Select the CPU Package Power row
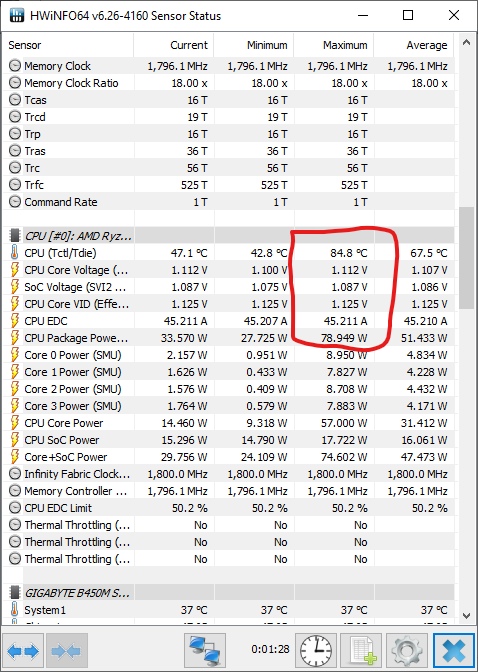This screenshot has height=672, width=478. tap(228, 338)
